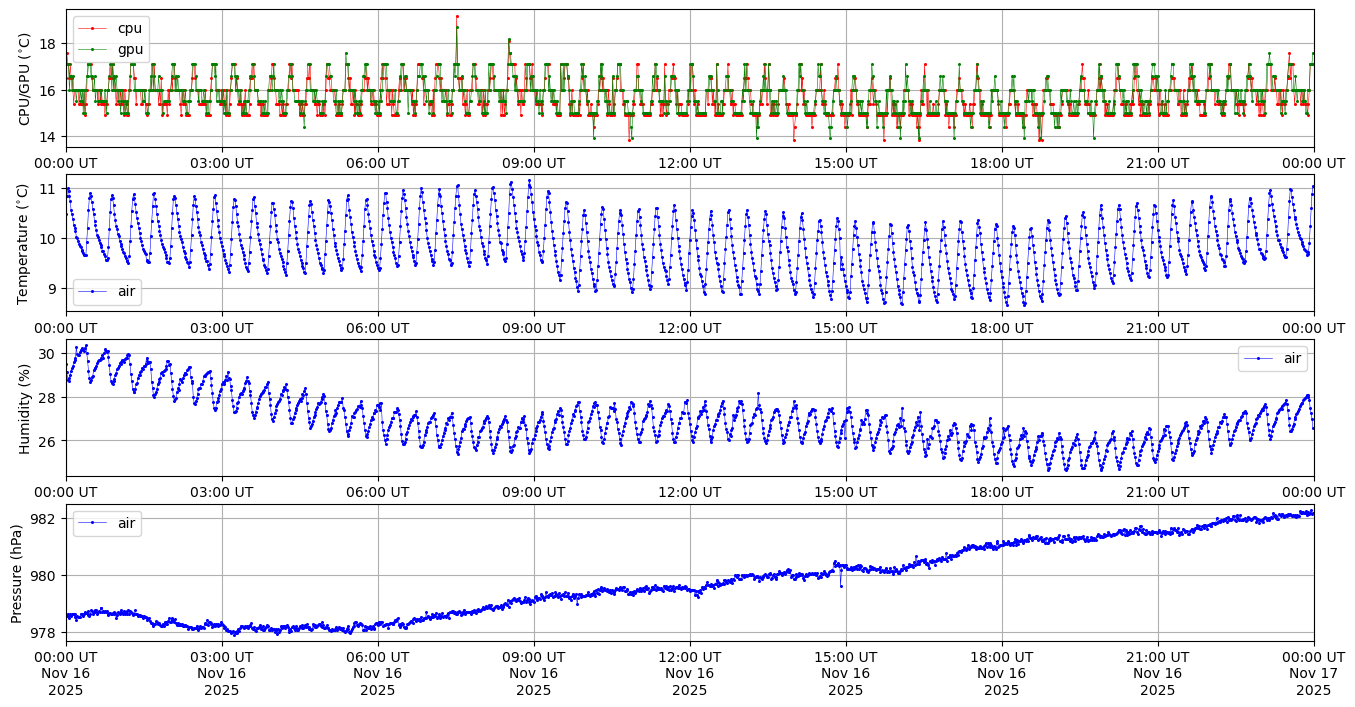Click the Nov 17 2025 date label

tap(1313, 682)
